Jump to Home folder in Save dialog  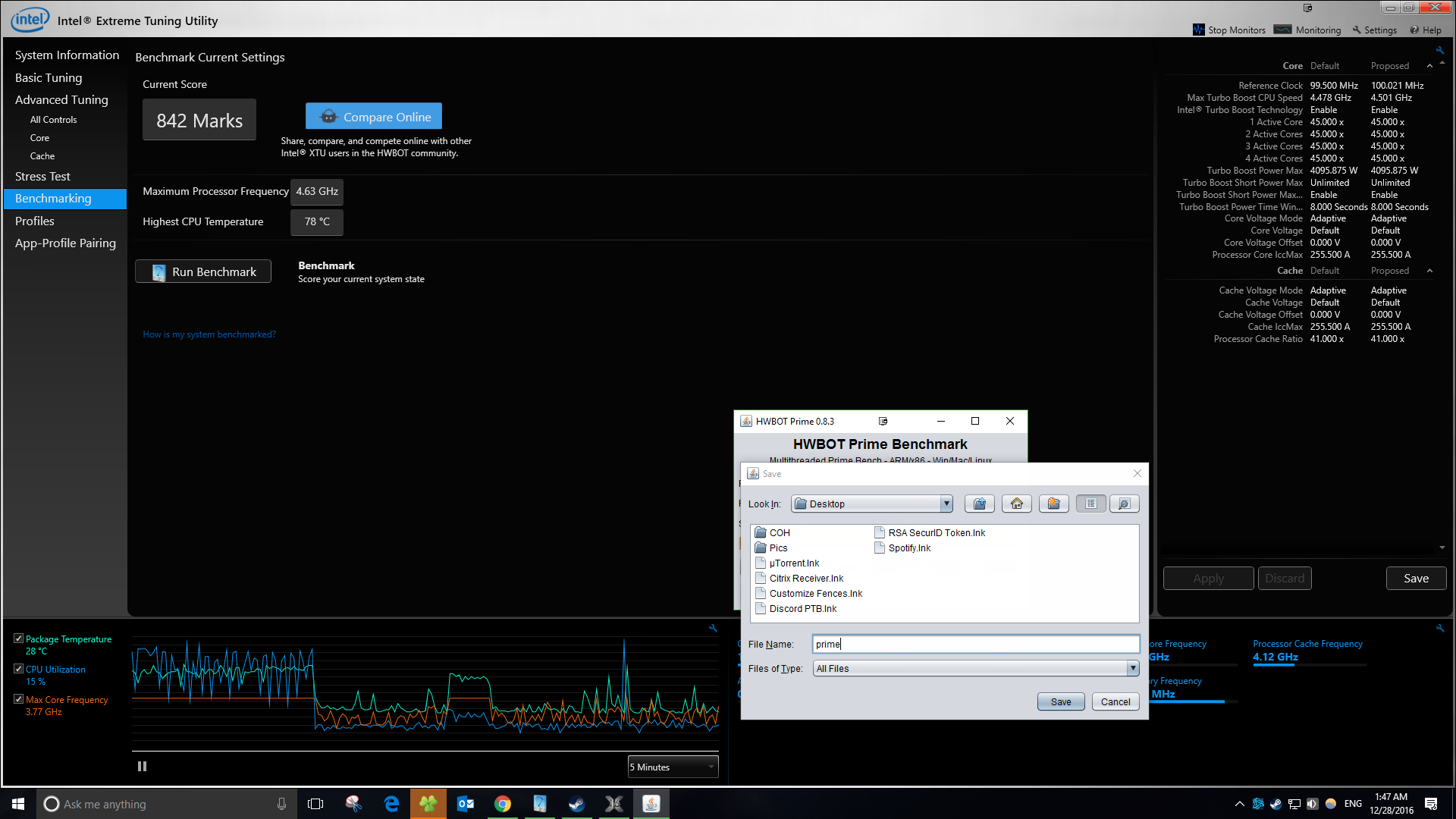point(1016,504)
